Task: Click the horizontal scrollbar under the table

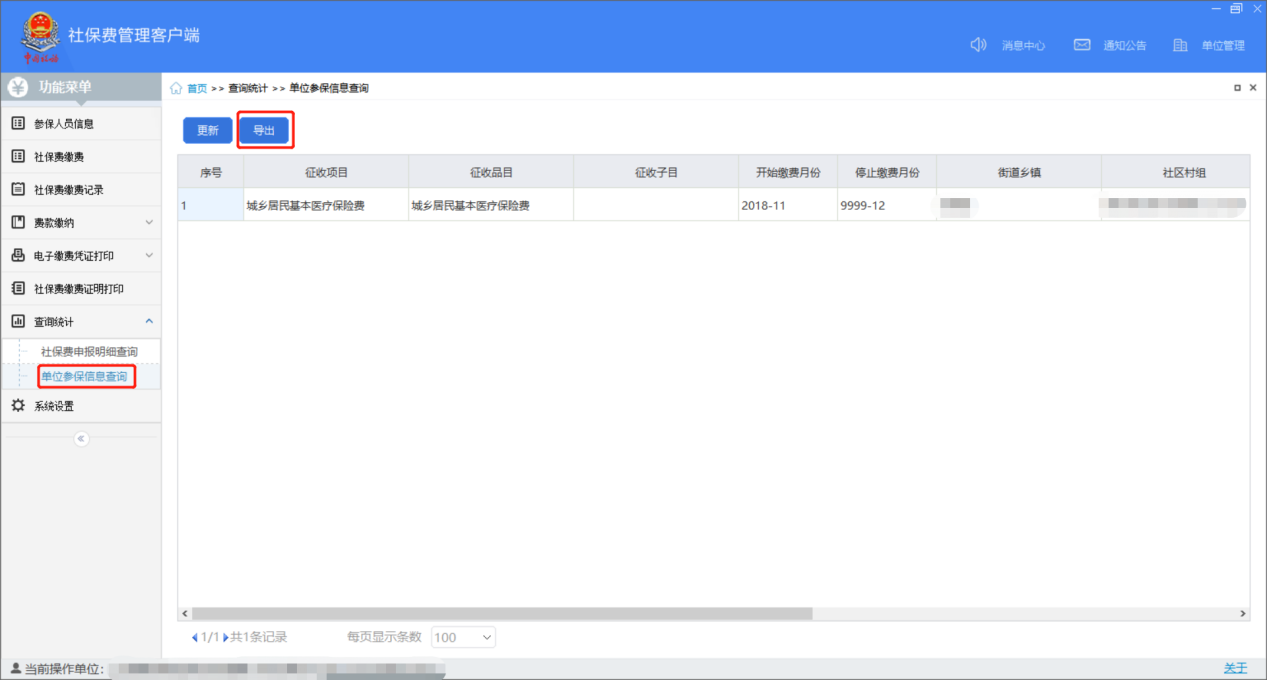Action: pyautogui.click(x=502, y=613)
